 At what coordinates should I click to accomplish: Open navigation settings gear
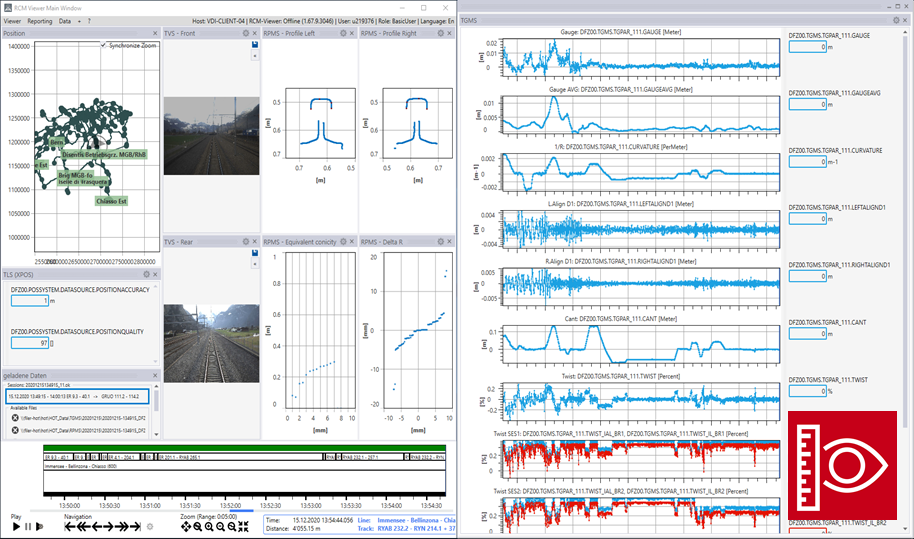pos(150,526)
